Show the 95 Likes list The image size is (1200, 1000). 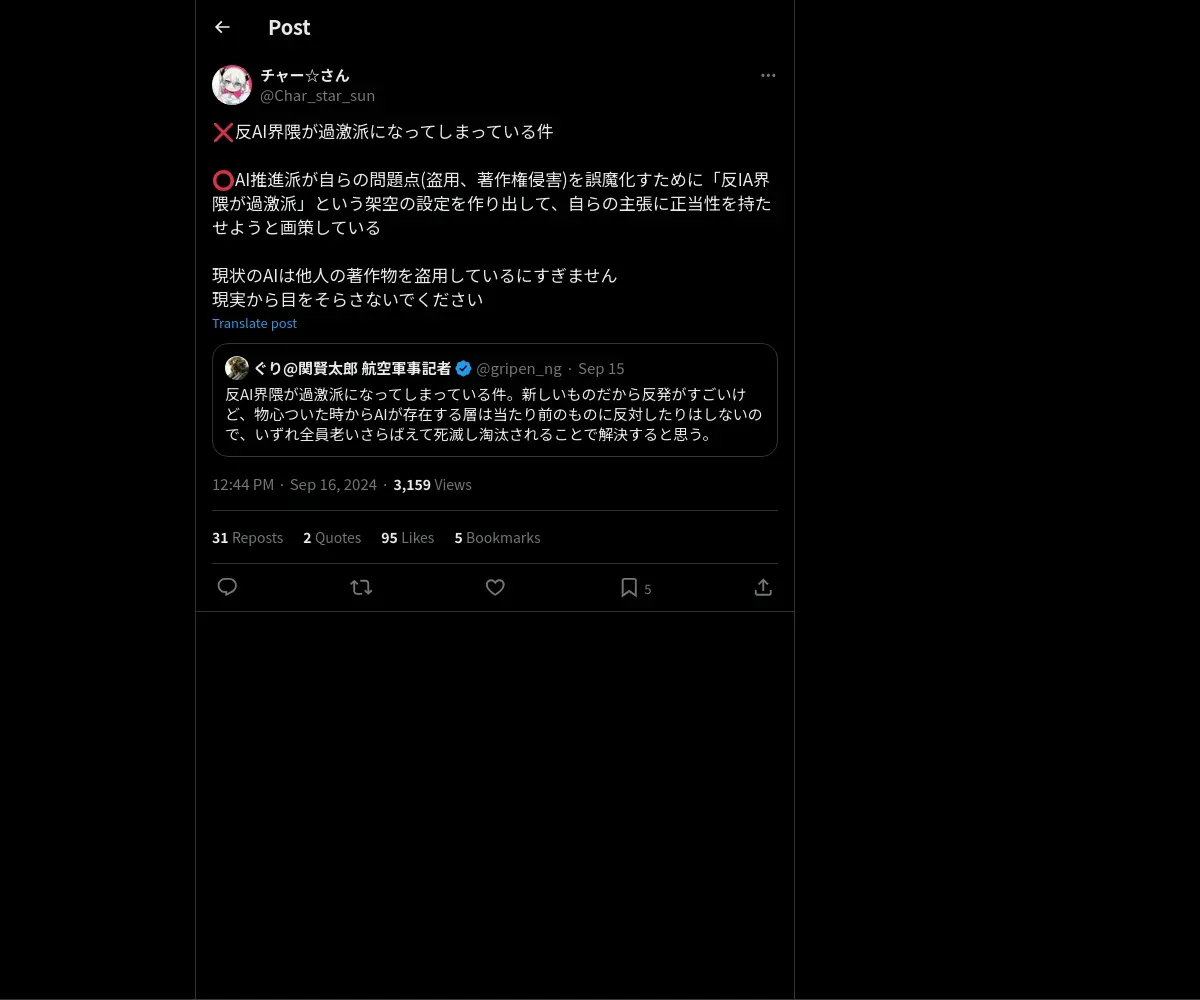[407, 538]
